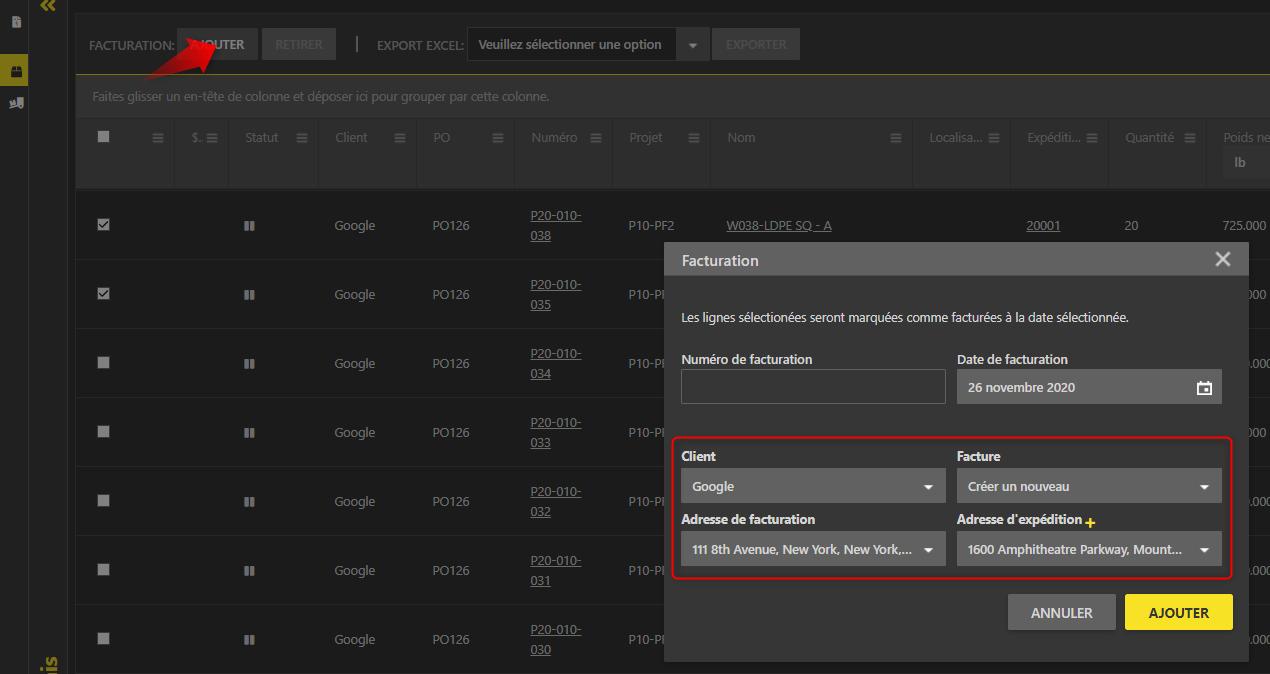Open the Numéro column menu icon

pyautogui.click(x=596, y=138)
